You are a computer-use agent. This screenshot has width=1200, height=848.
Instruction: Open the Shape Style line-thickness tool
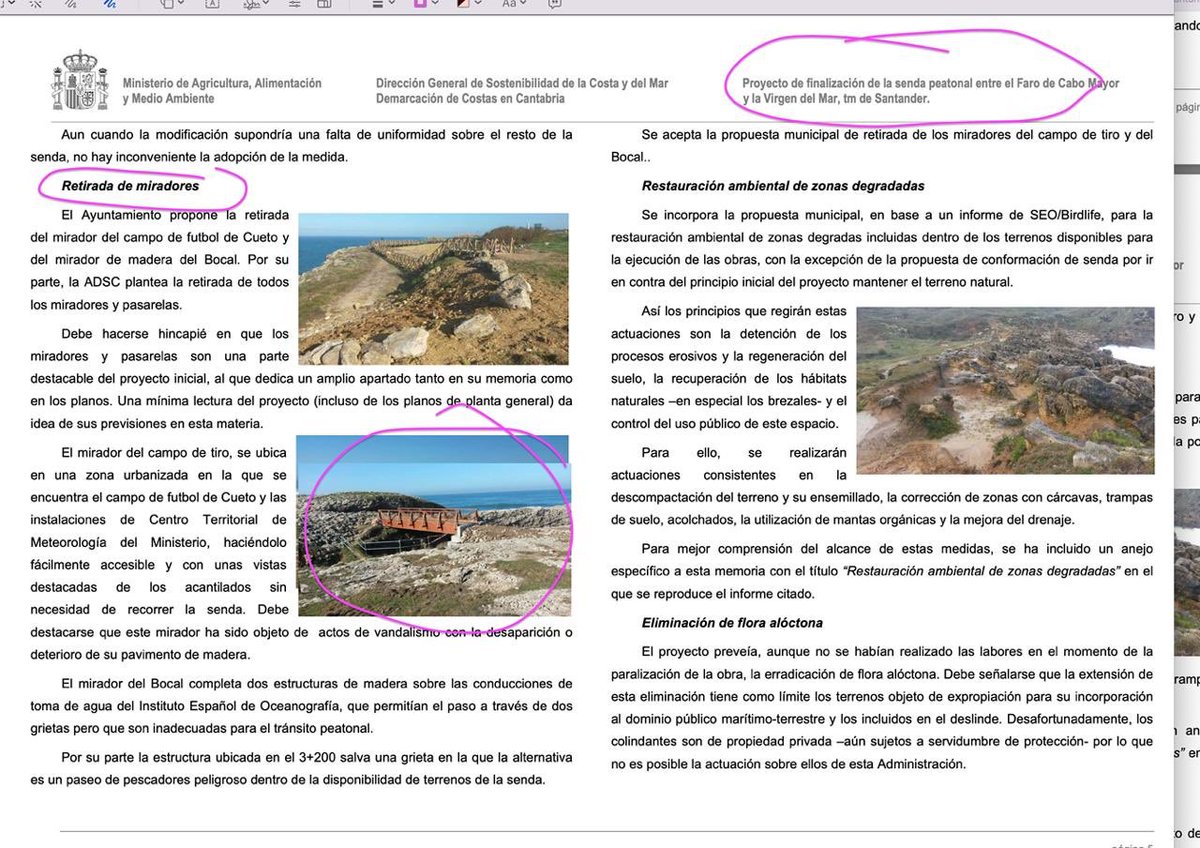coord(378,4)
